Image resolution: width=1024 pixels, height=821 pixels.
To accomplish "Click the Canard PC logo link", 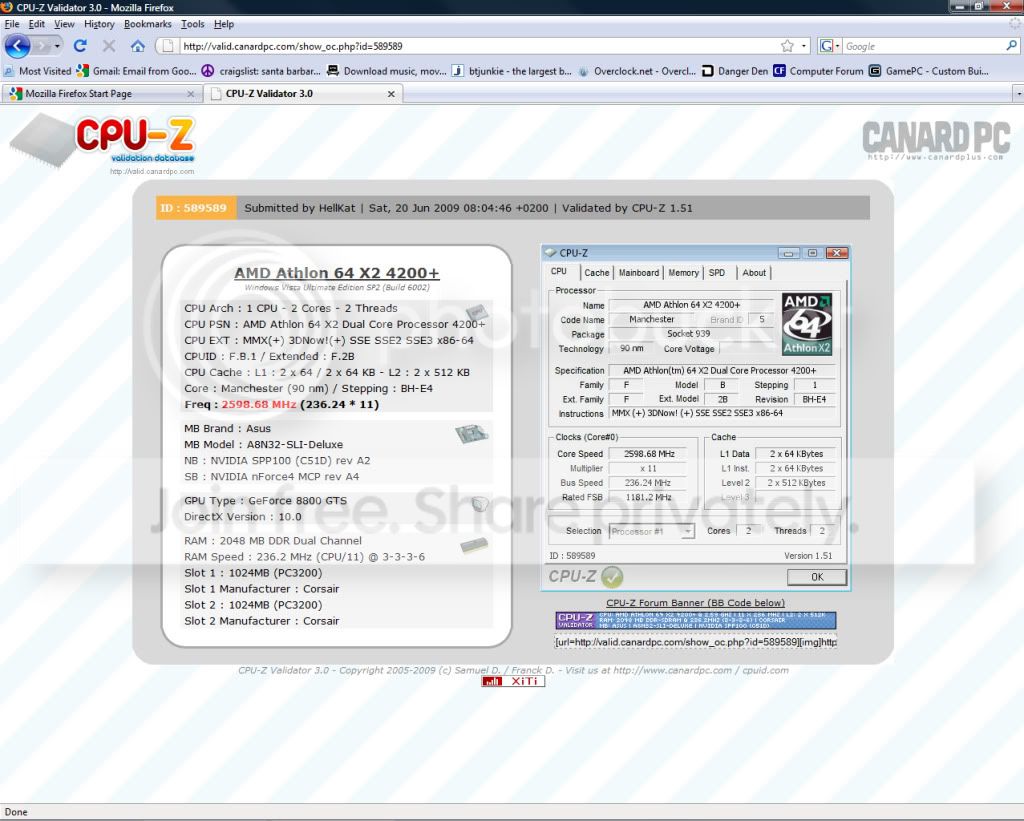I will 936,140.
